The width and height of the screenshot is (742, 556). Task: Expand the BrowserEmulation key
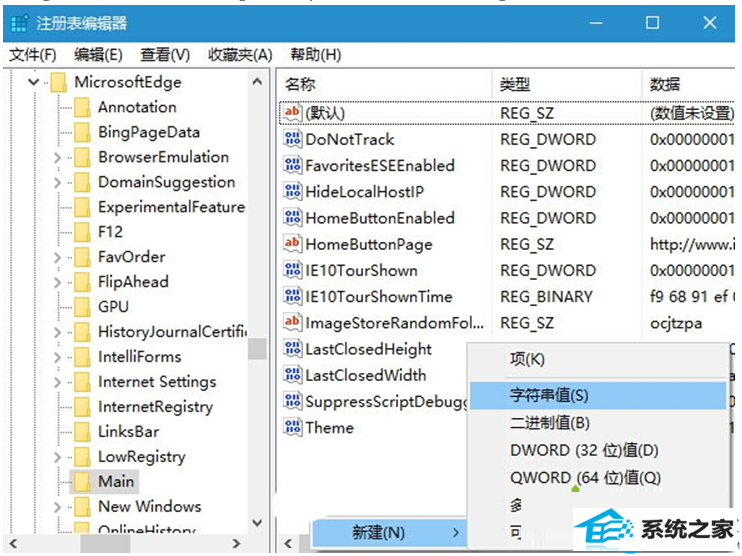(x=57, y=157)
